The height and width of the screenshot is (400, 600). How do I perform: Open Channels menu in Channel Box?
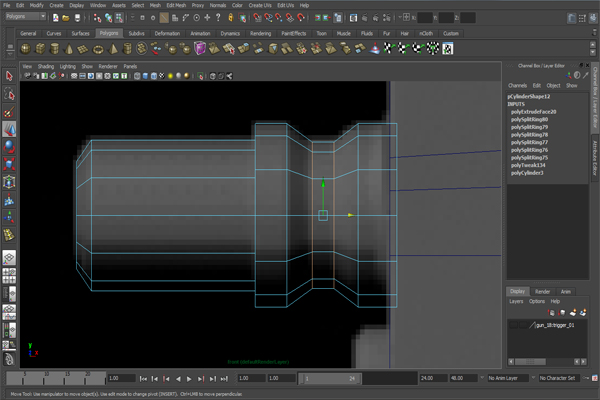517,86
